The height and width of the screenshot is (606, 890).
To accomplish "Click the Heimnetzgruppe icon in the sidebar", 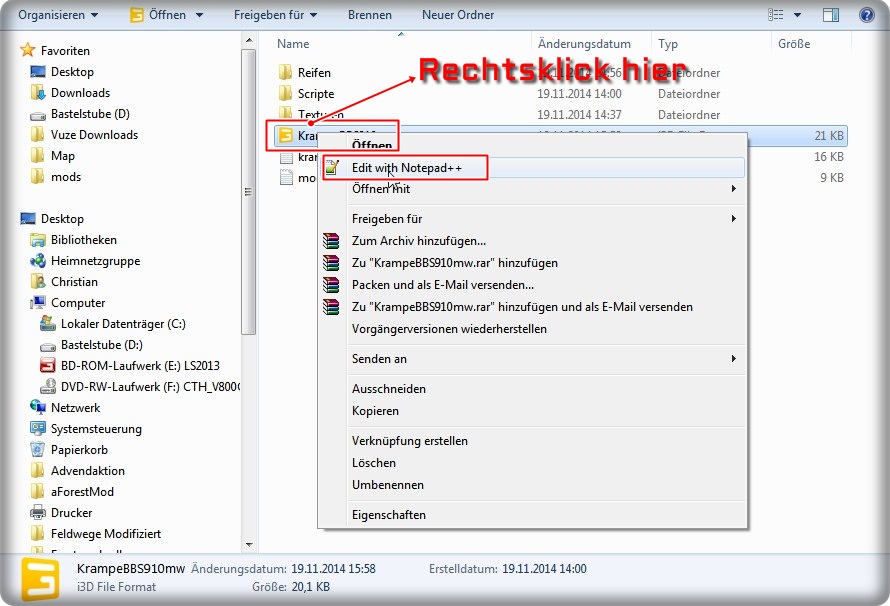I will [x=38, y=261].
